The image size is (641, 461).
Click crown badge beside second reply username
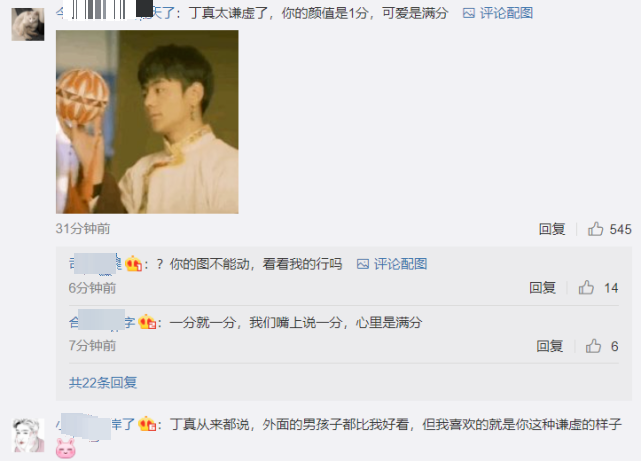[147, 322]
